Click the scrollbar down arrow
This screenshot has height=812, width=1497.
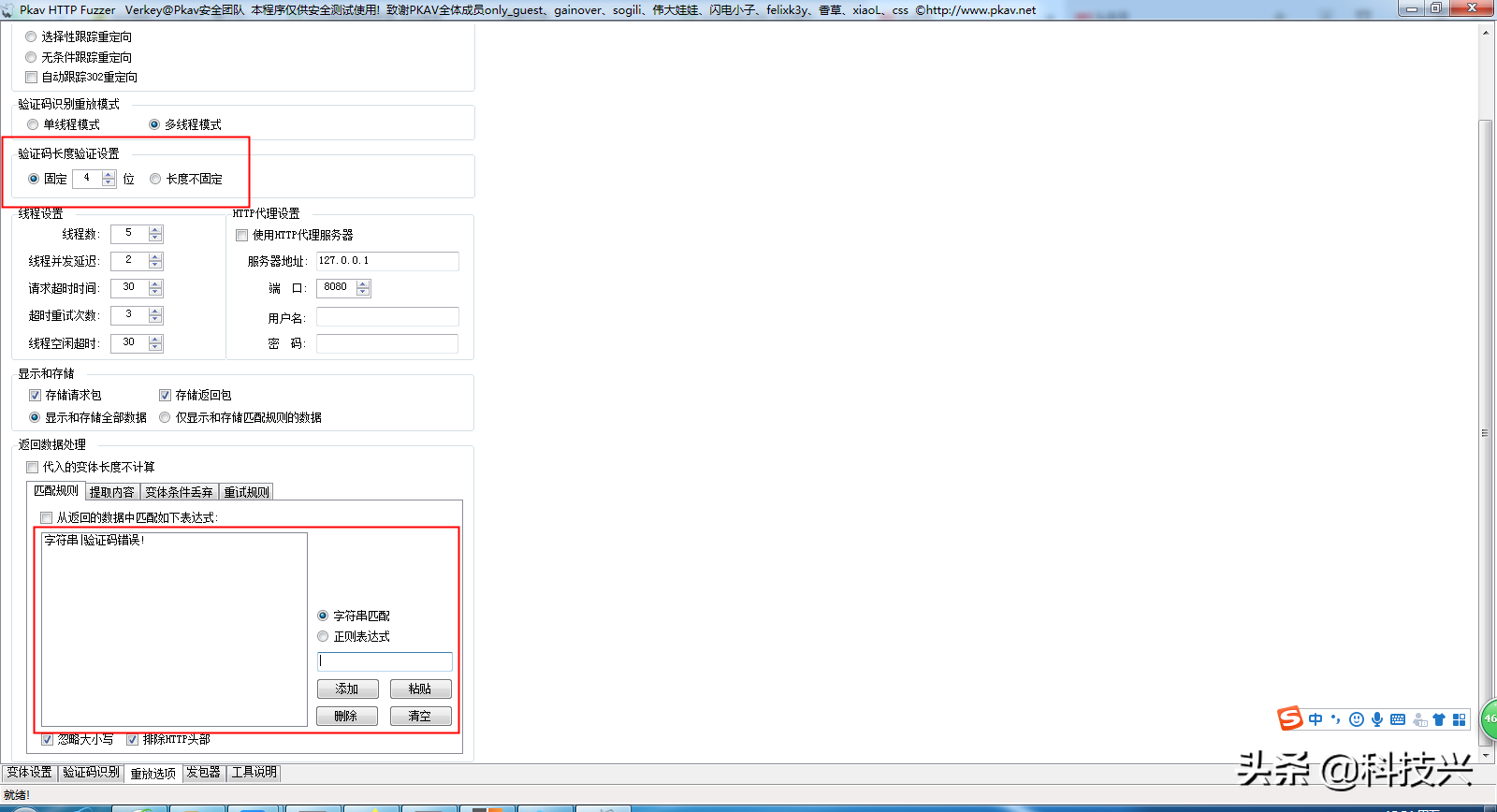point(1485,754)
